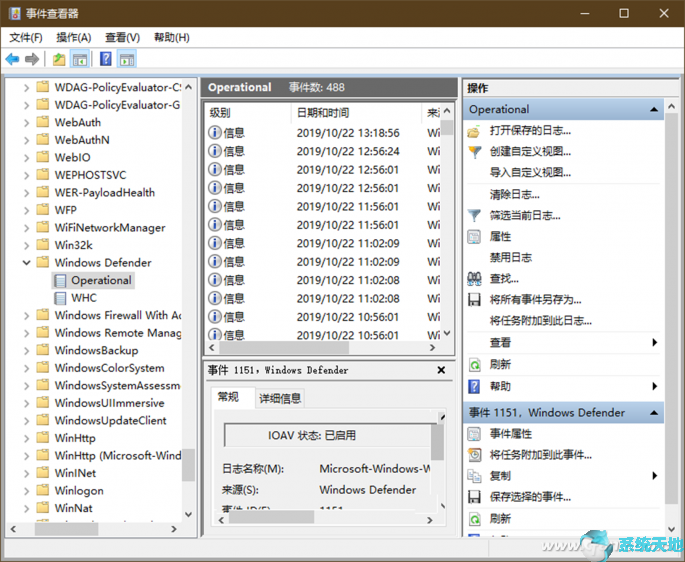Click the save all events disk icon
Screen dimensions: 685x562
(474, 300)
